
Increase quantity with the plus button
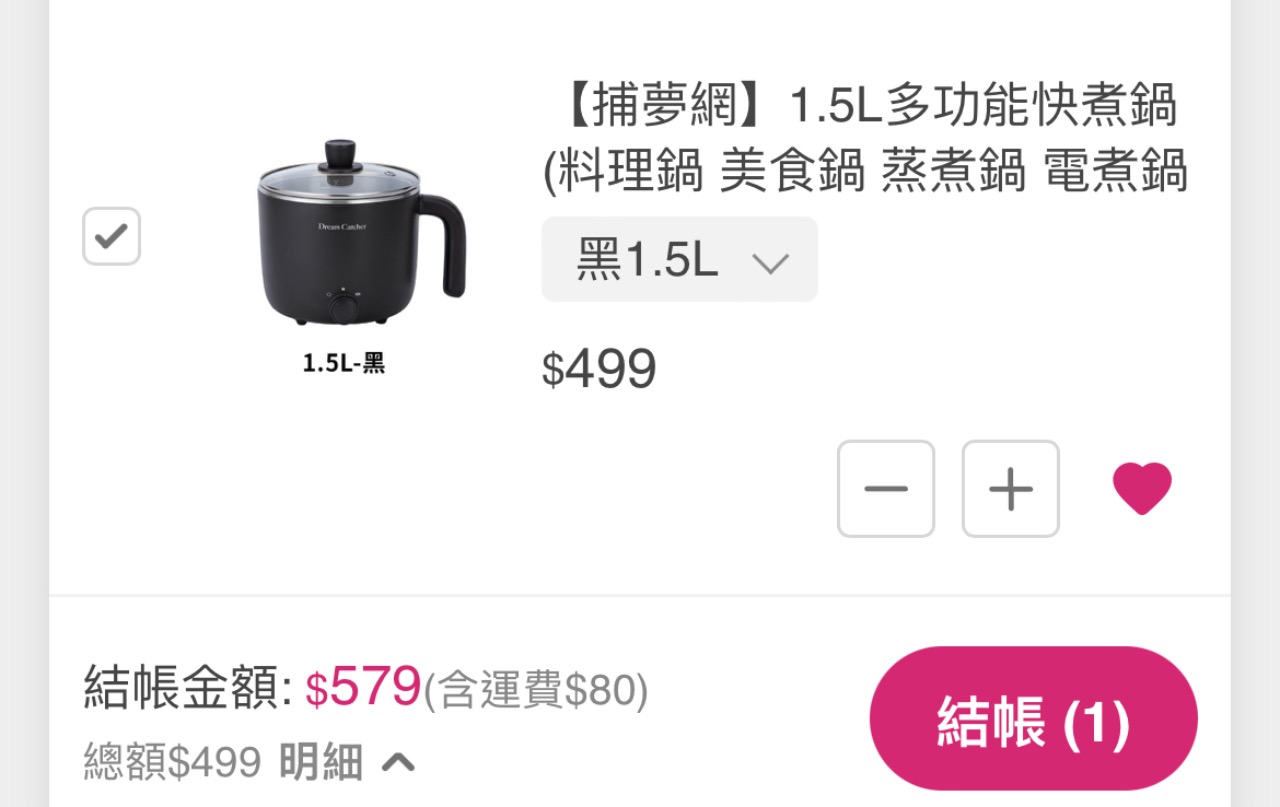tap(1011, 489)
